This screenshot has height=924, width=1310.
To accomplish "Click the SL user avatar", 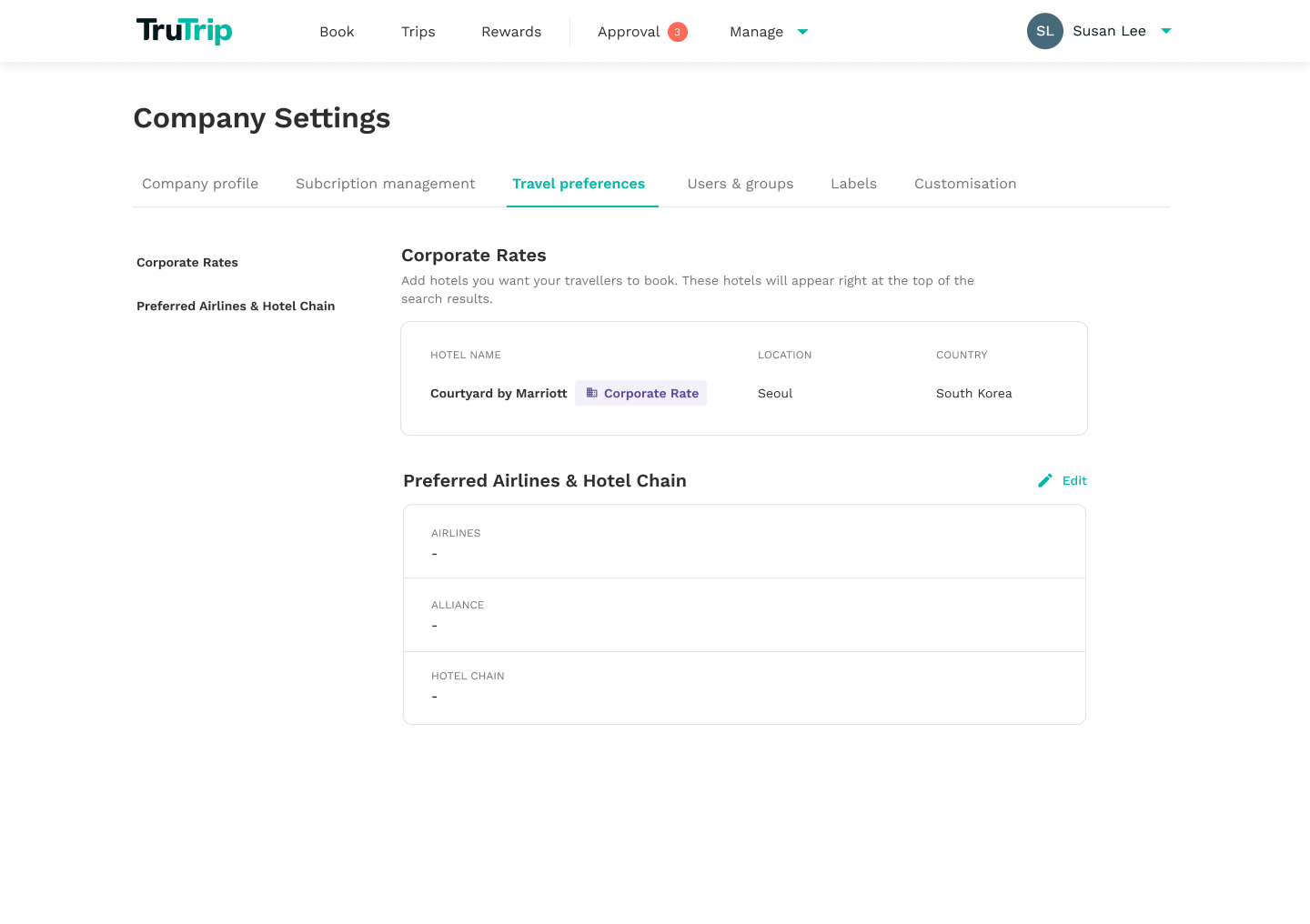I will [x=1045, y=31].
